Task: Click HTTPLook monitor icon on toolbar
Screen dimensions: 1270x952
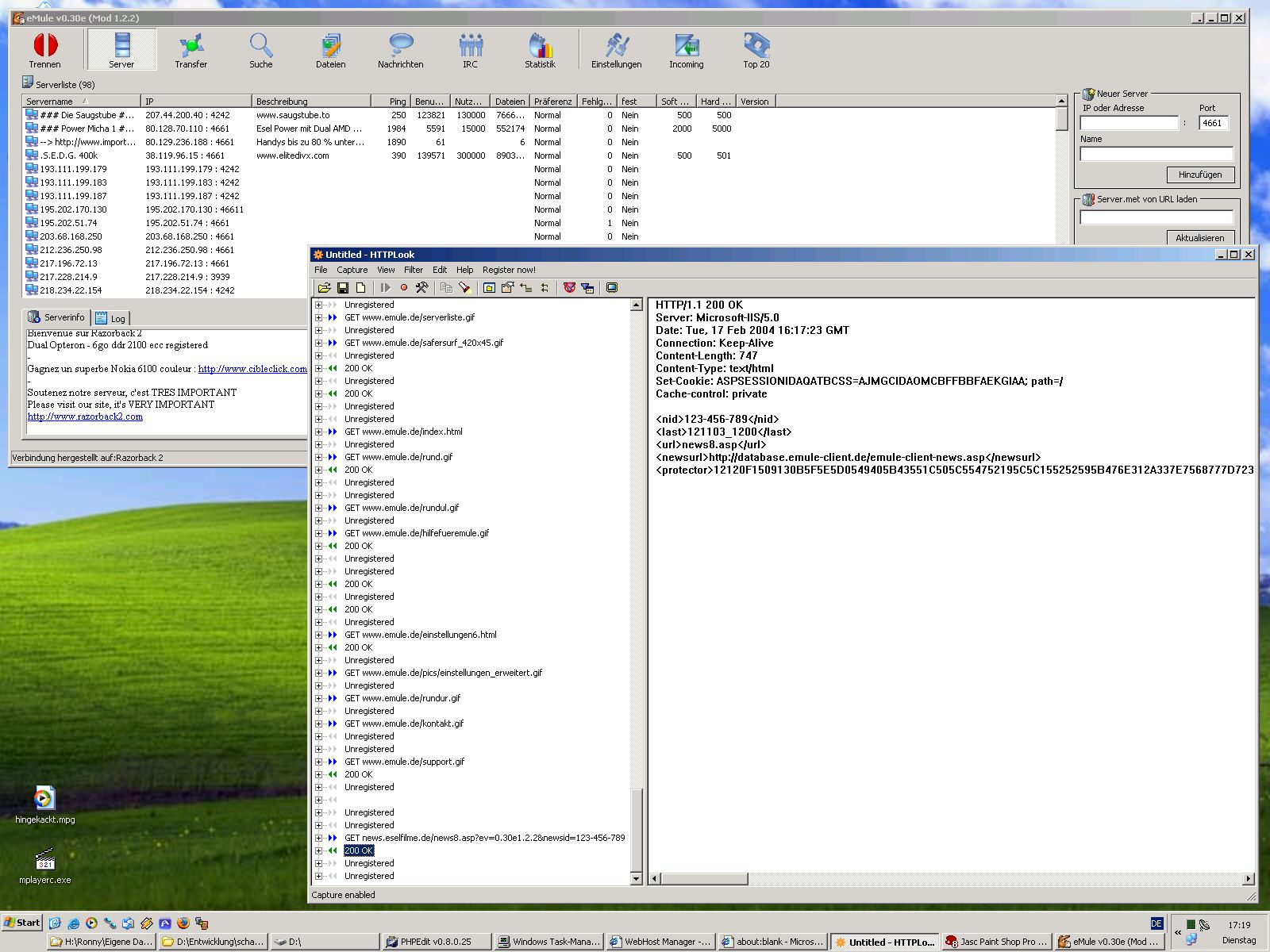Action: coord(612,288)
